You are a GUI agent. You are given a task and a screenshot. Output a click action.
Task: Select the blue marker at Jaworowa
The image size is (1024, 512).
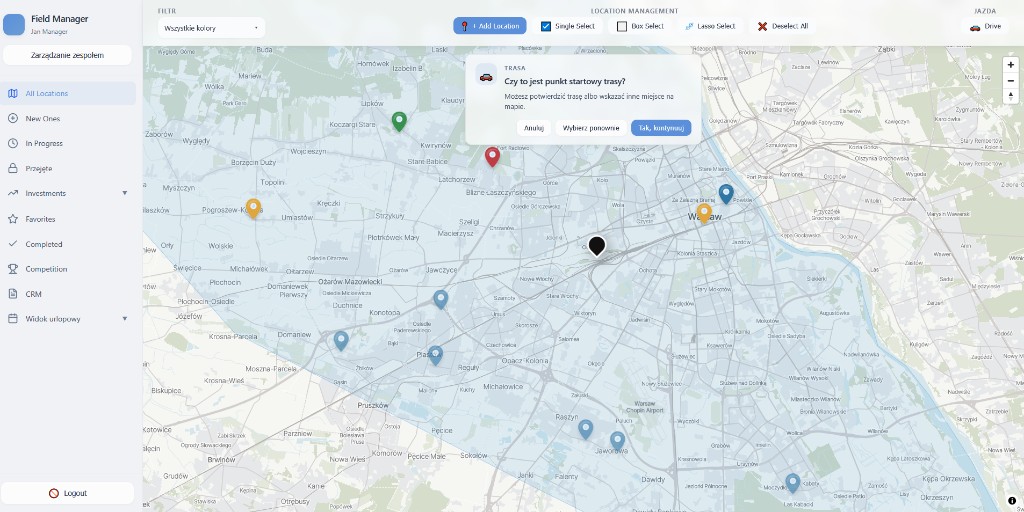618,441
